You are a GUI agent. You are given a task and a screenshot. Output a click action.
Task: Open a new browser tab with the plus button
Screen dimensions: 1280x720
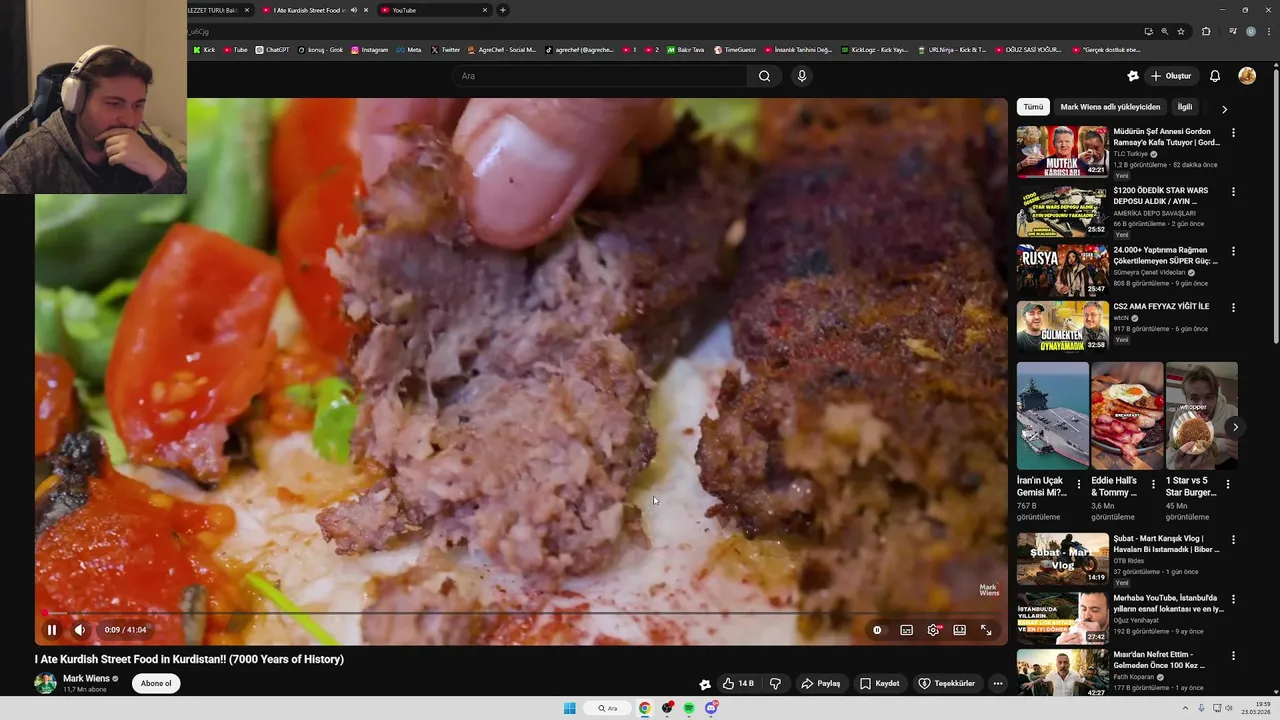tap(502, 10)
